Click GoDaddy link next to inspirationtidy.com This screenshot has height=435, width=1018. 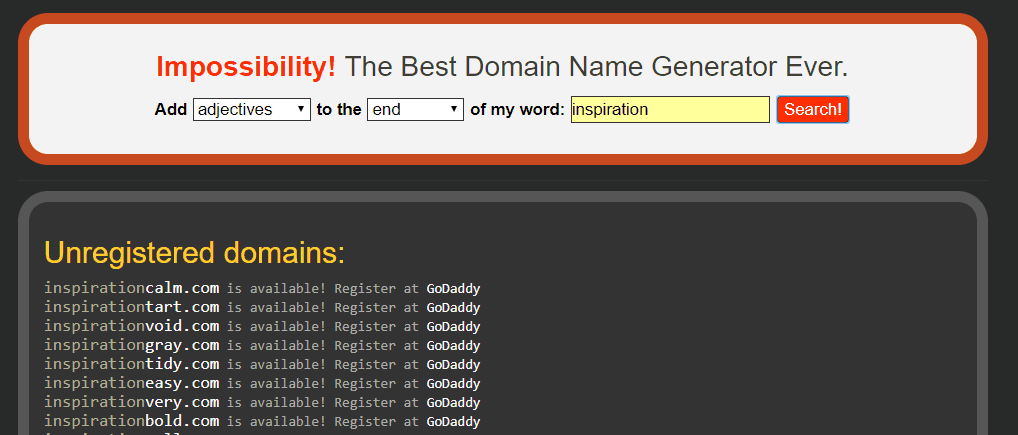coord(453,364)
